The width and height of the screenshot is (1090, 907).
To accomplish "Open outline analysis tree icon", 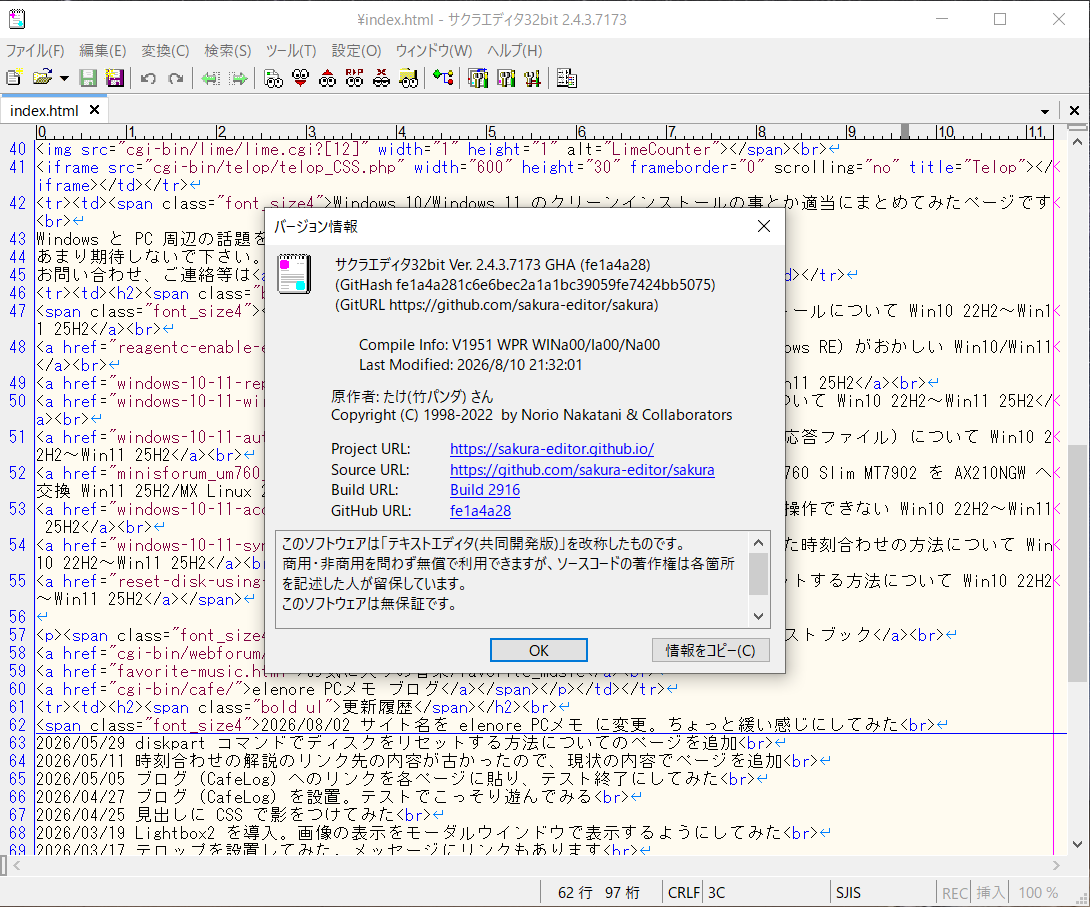I will [x=443, y=78].
